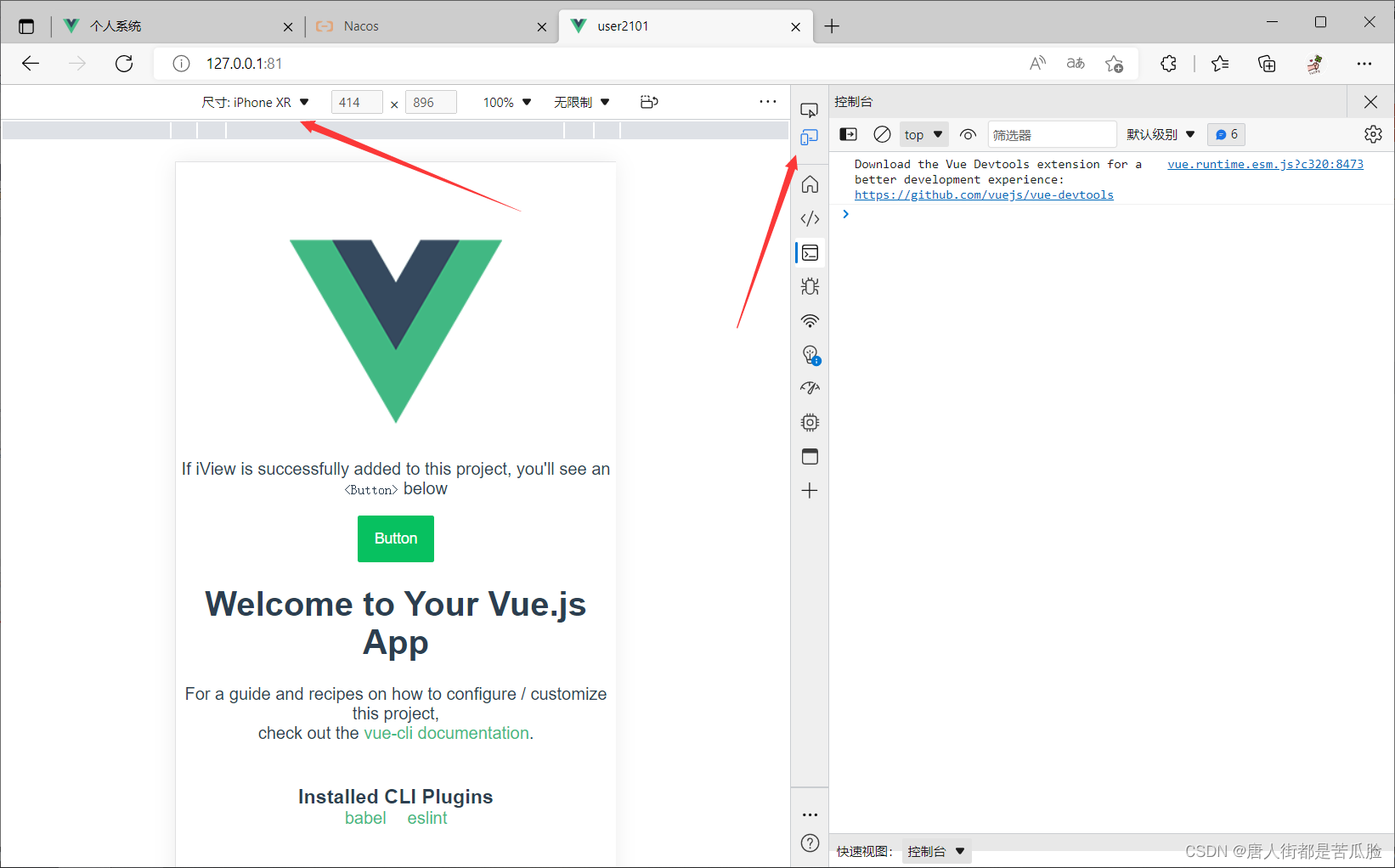Open top JavaScript context dropdown
This screenshot has height=868, width=1395.
click(x=924, y=134)
